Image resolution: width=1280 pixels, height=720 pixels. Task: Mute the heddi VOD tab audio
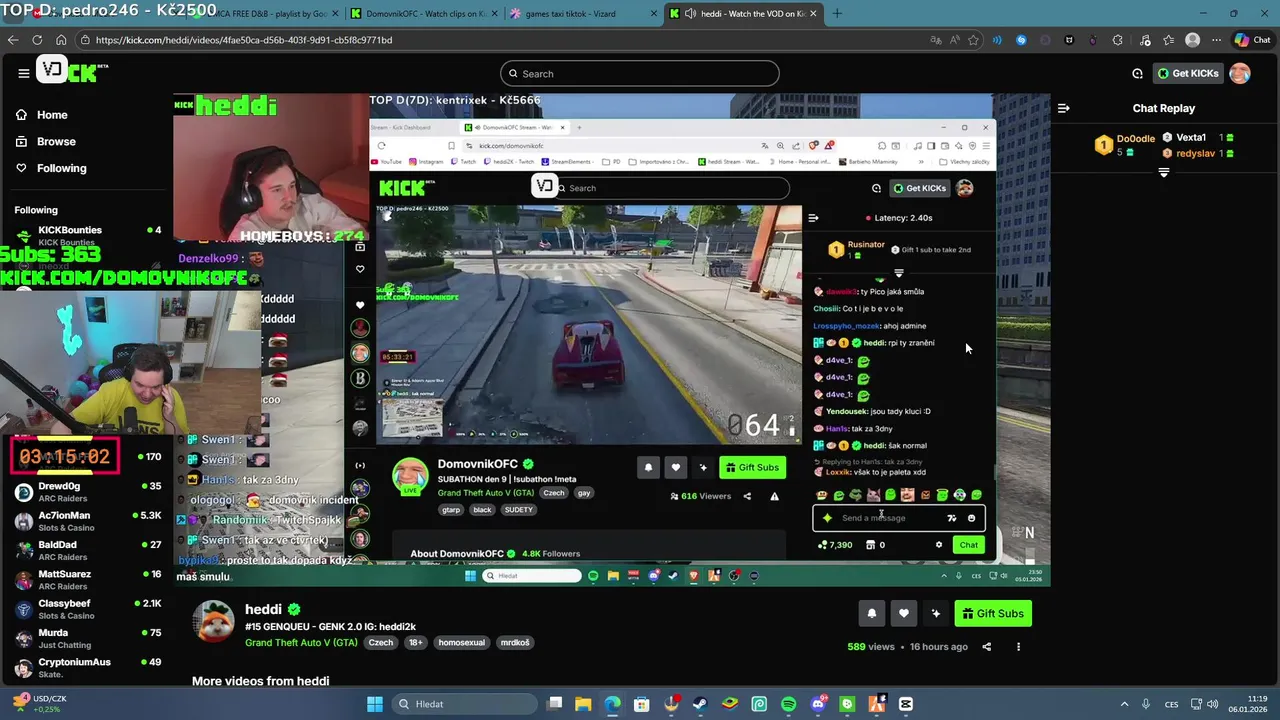pyautogui.click(x=690, y=14)
